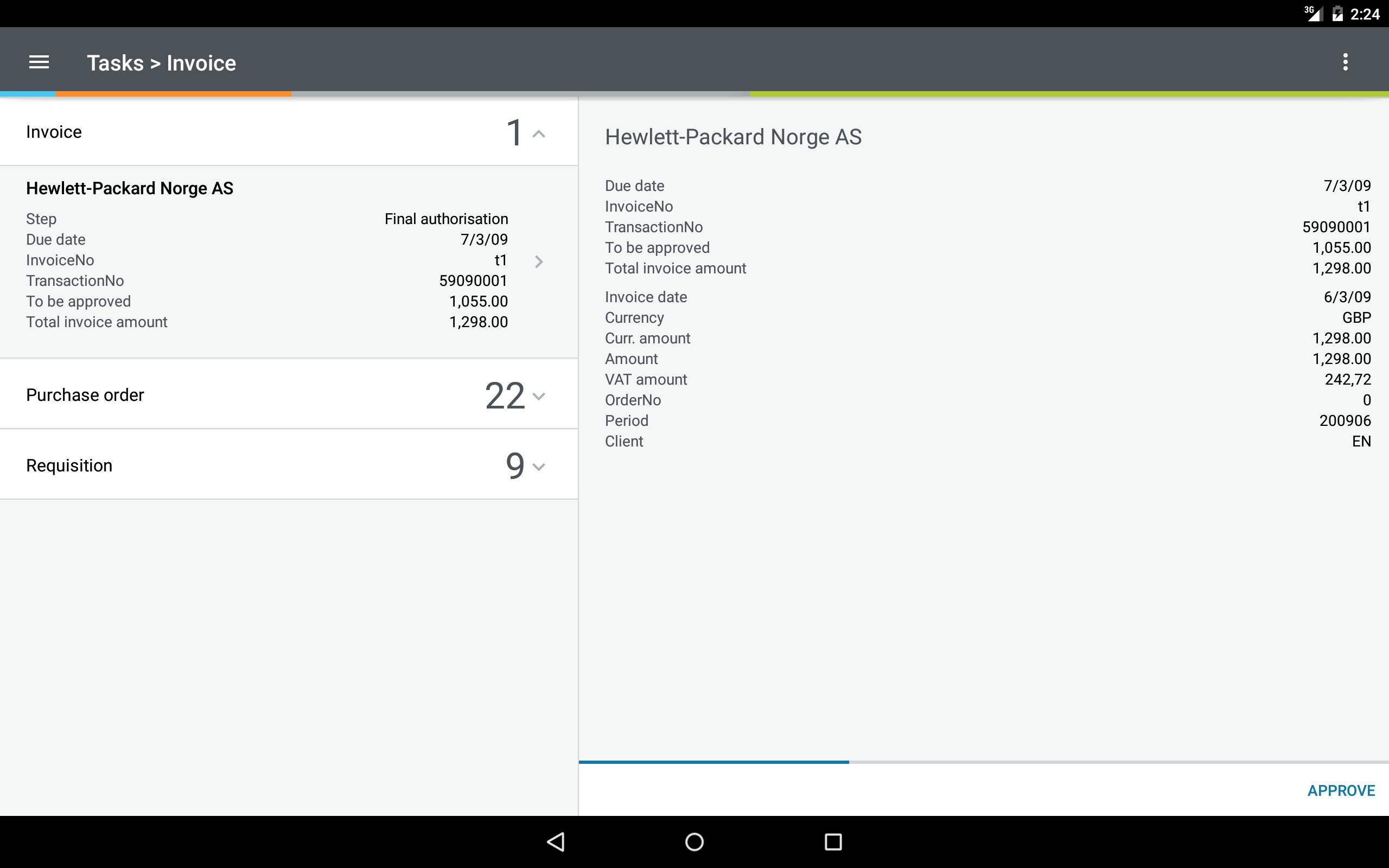
Task: Click the network type 3G indicator
Action: [1297, 12]
